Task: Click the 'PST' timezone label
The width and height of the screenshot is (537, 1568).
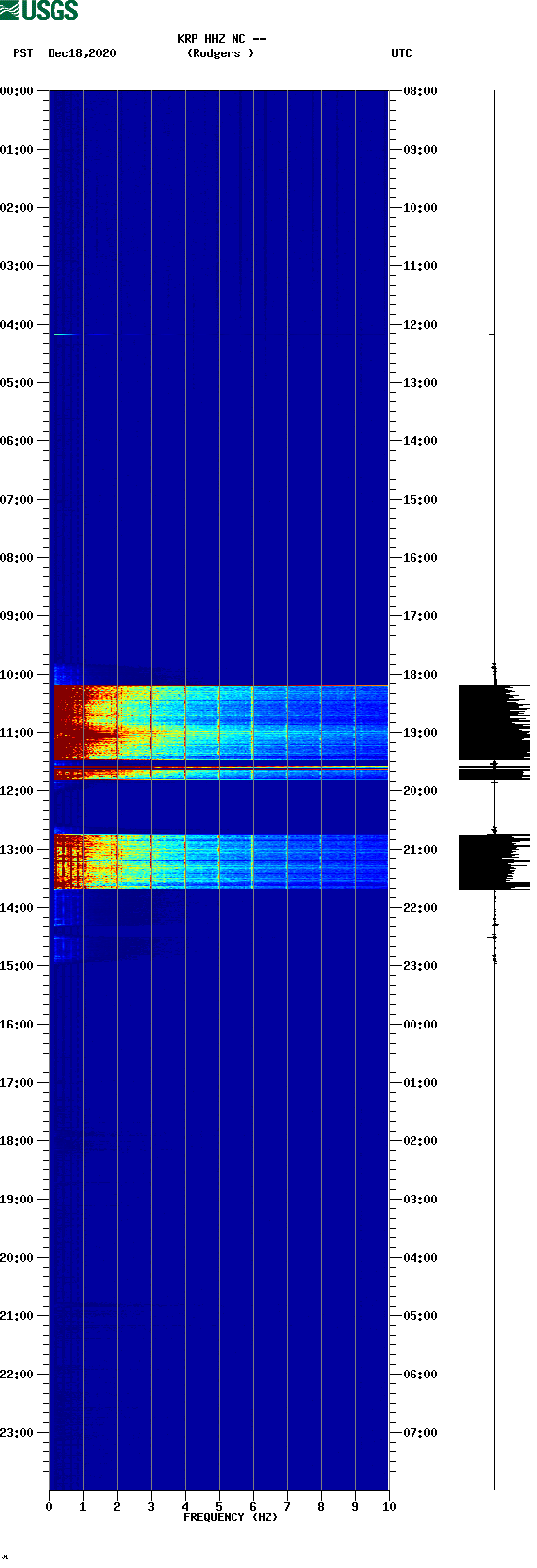Action: (x=23, y=53)
